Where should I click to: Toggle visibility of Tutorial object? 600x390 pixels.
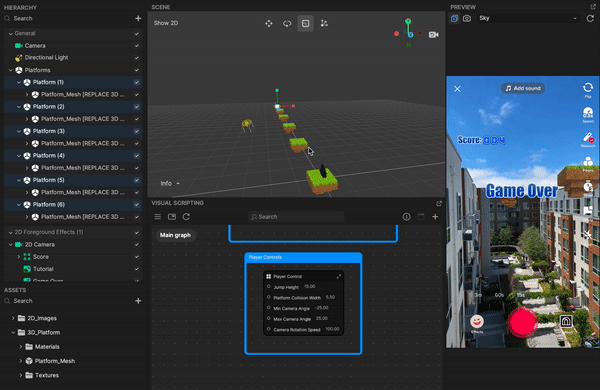[137, 269]
